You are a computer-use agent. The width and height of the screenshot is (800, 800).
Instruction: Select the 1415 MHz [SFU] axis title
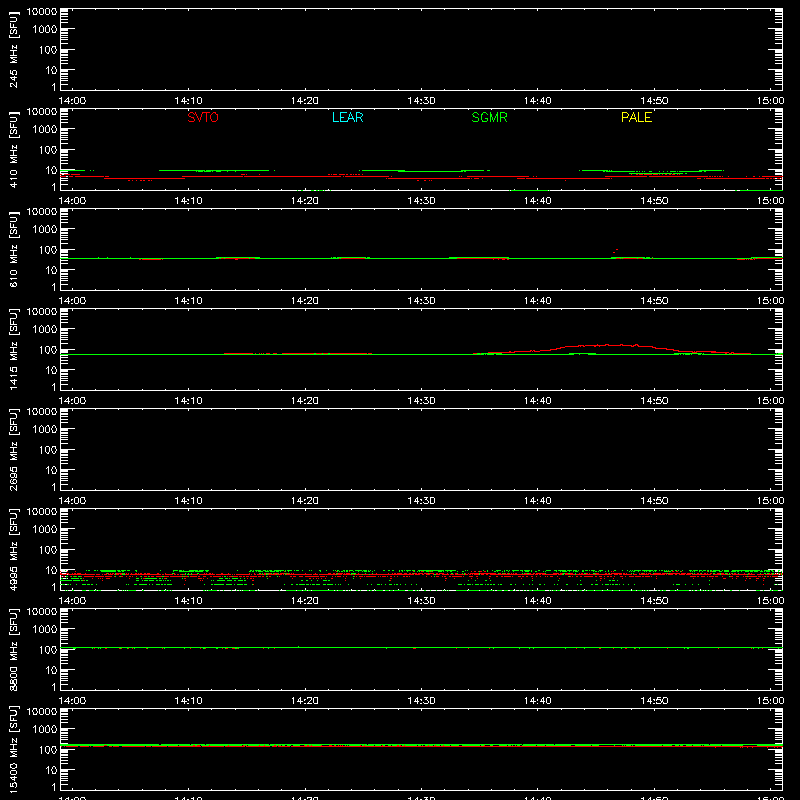(x=13, y=349)
